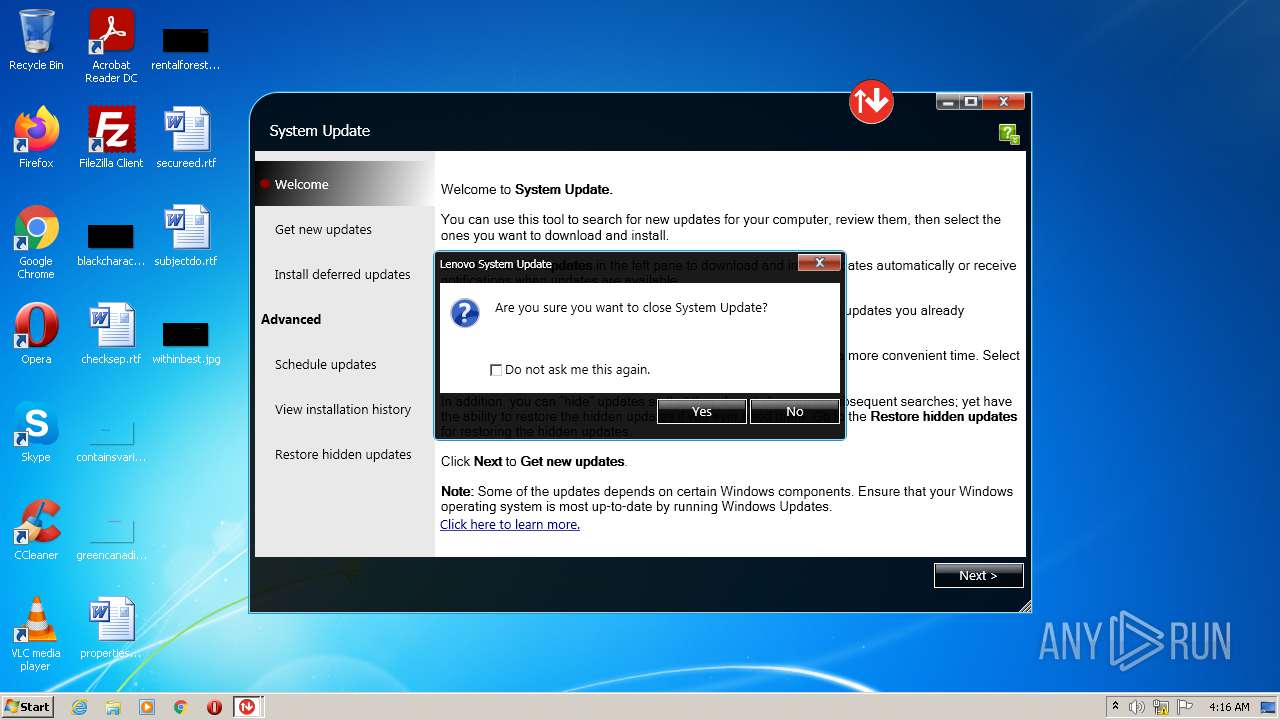
Task: Open the green help icon in System Update
Action: 1009,134
